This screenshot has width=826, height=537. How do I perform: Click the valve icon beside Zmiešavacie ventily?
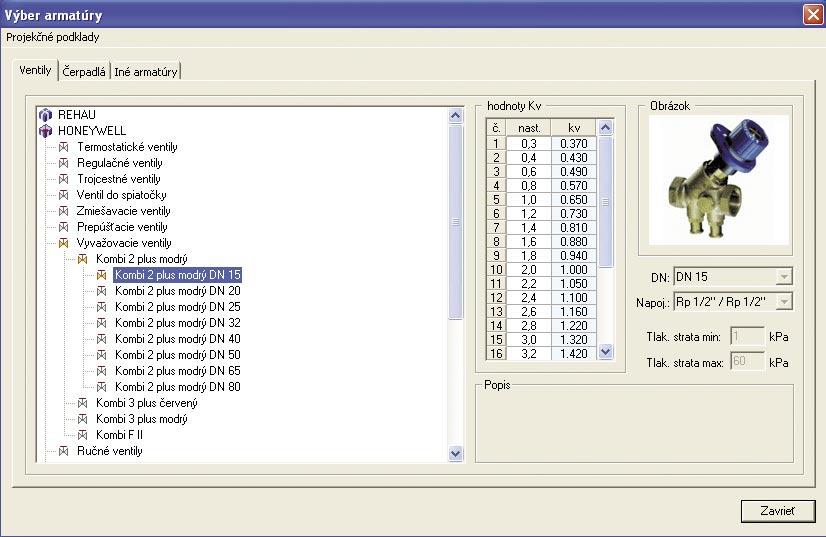[x=64, y=211]
